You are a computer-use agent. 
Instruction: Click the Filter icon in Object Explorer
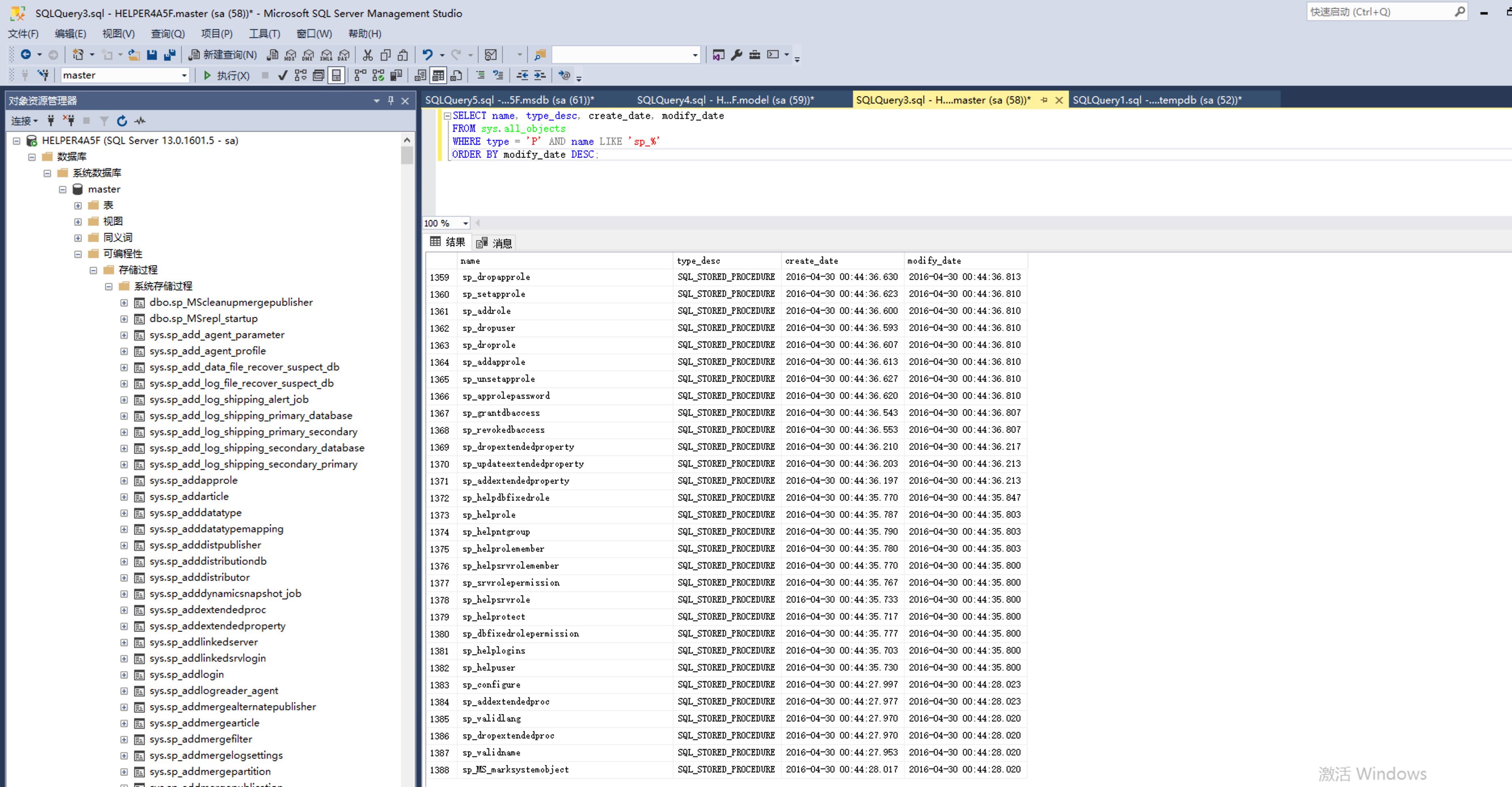click(104, 121)
